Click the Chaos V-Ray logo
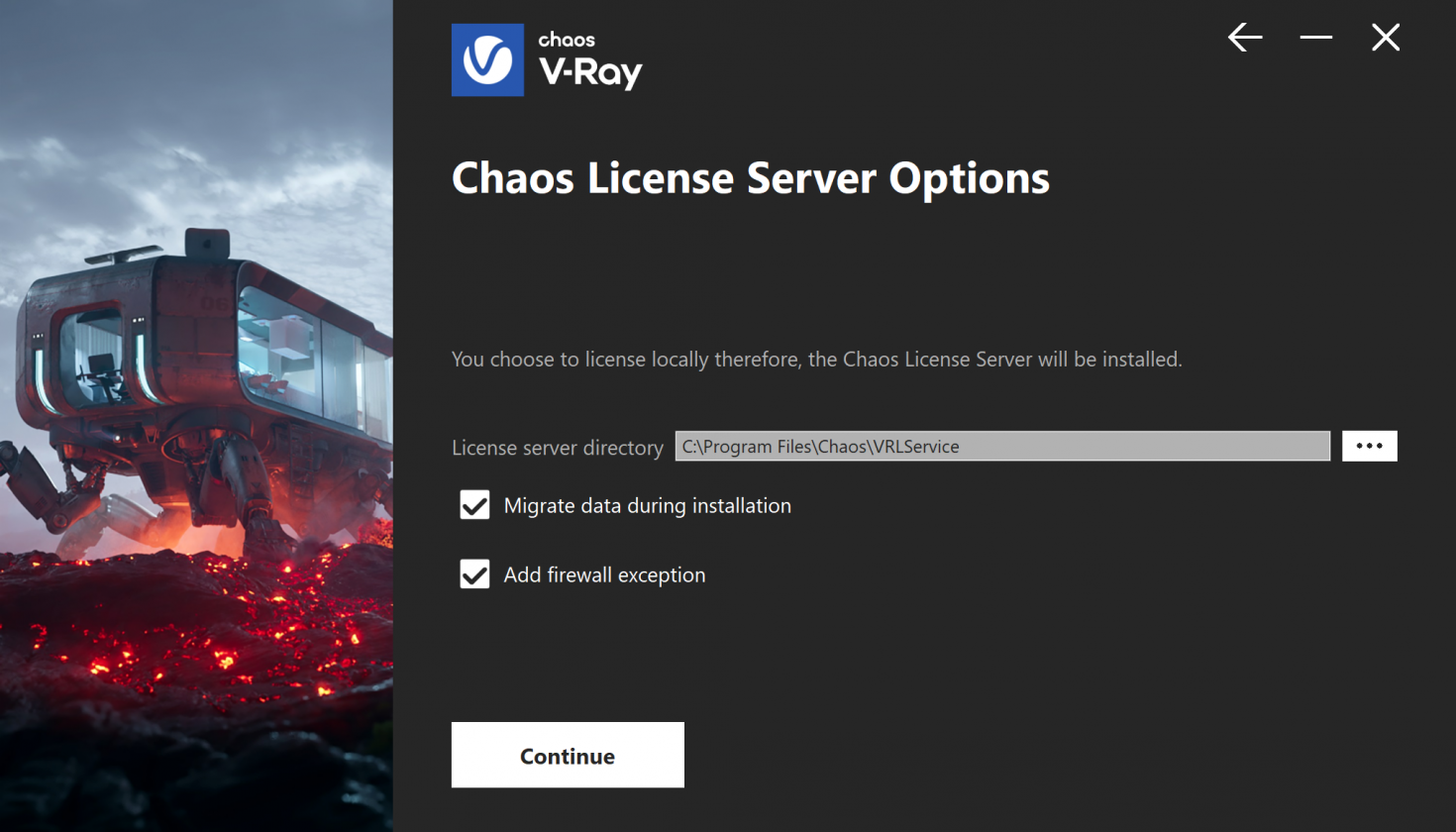1456x832 pixels. pos(546,59)
